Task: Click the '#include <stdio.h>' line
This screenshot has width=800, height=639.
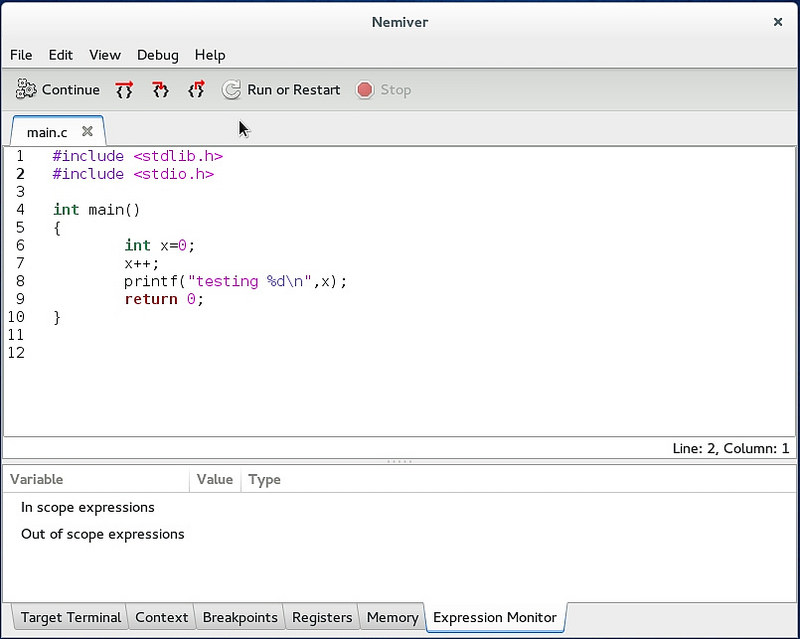Action: click(133, 174)
